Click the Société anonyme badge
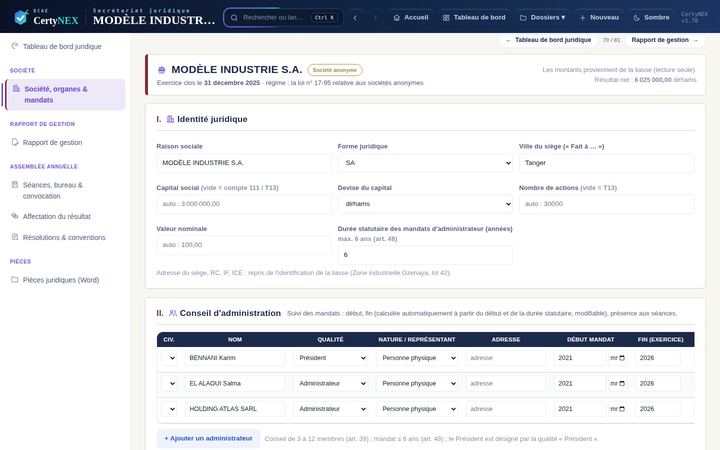 [x=335, y=70]
